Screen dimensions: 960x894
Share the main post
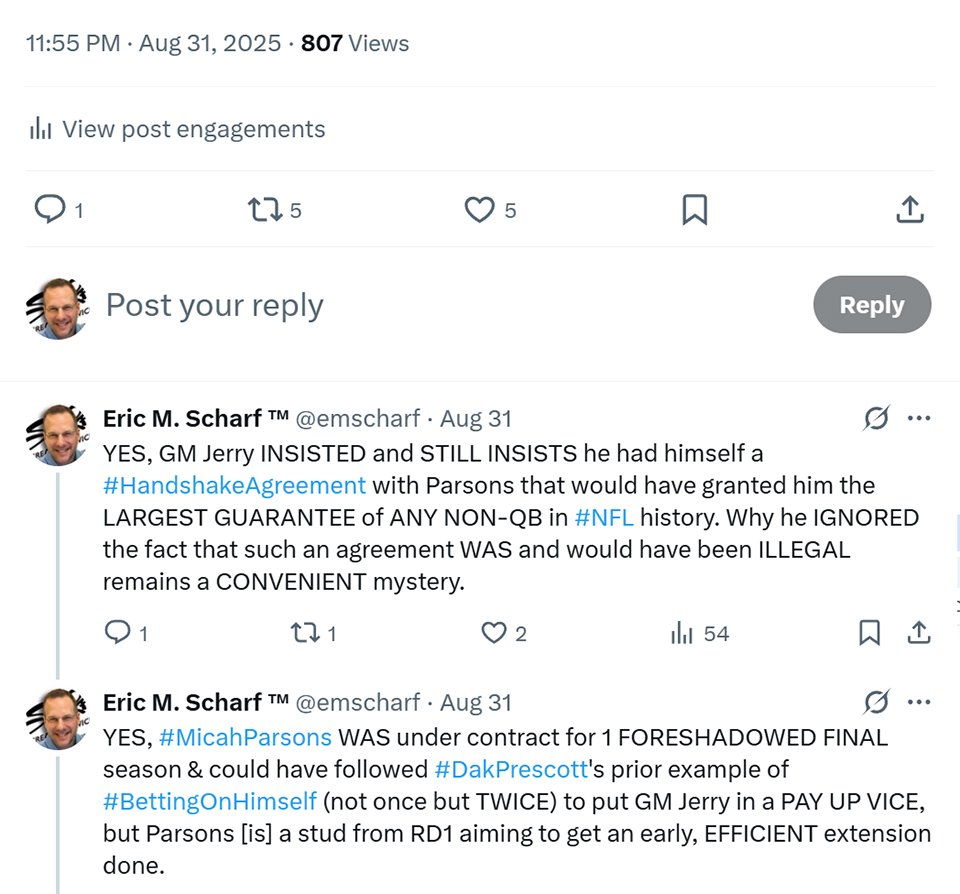click(x=908, y=209)
